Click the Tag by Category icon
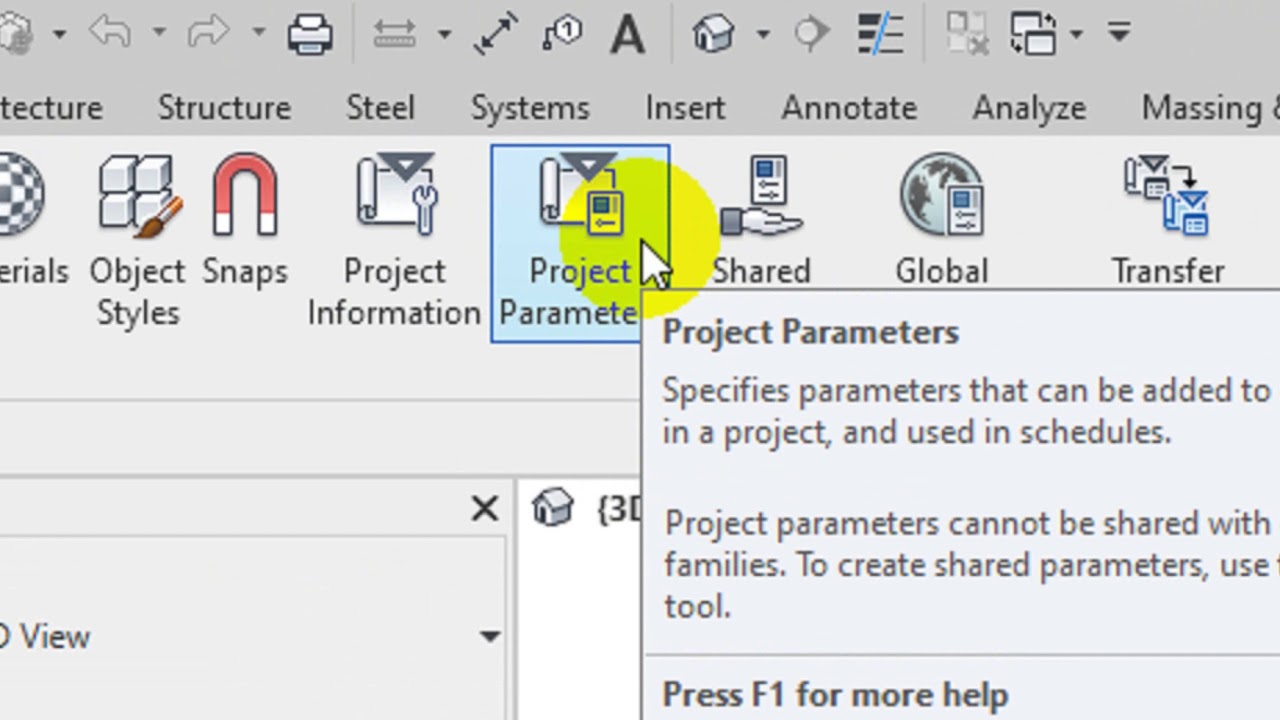The width and height of the screenshot is (1280, 720). click(x=562, y=34)
